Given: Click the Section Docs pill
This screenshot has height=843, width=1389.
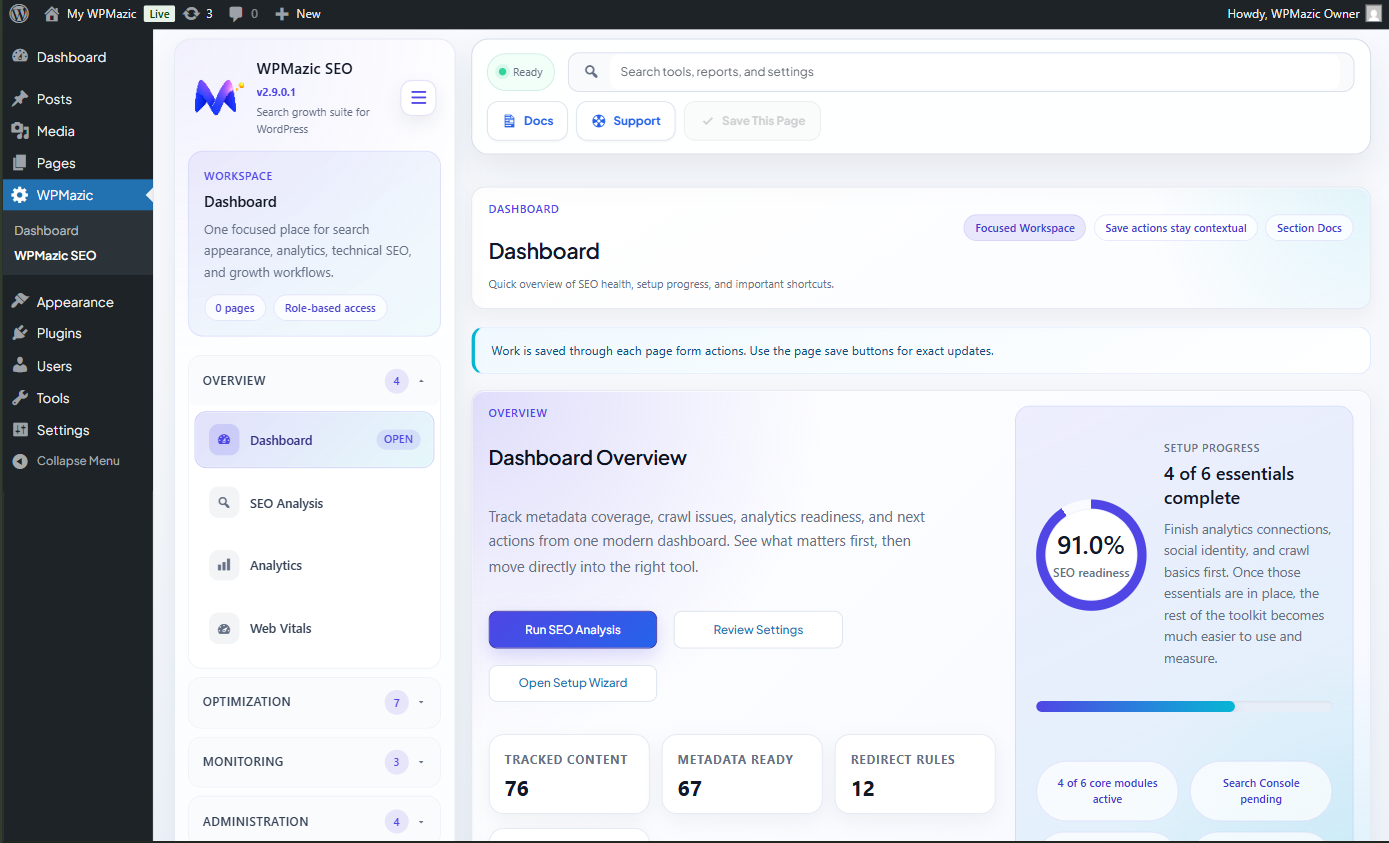Looking at the screenshot, I should [x=1309, y=228].
